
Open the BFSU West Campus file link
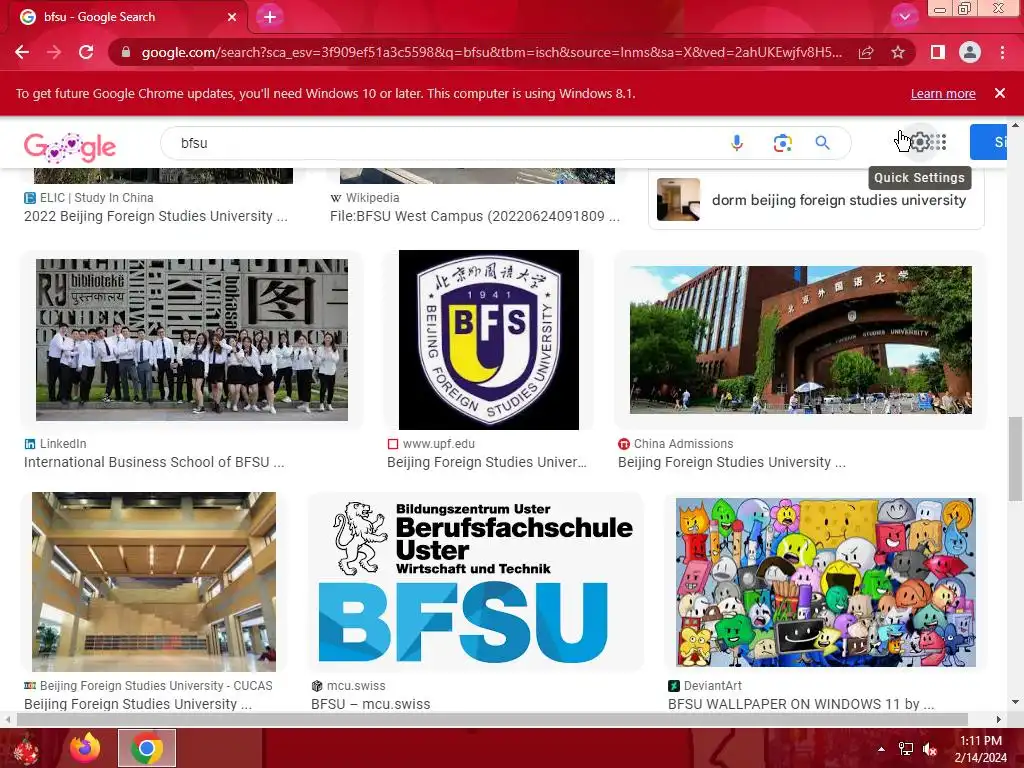pyautogui.click(x=475, y=216)
